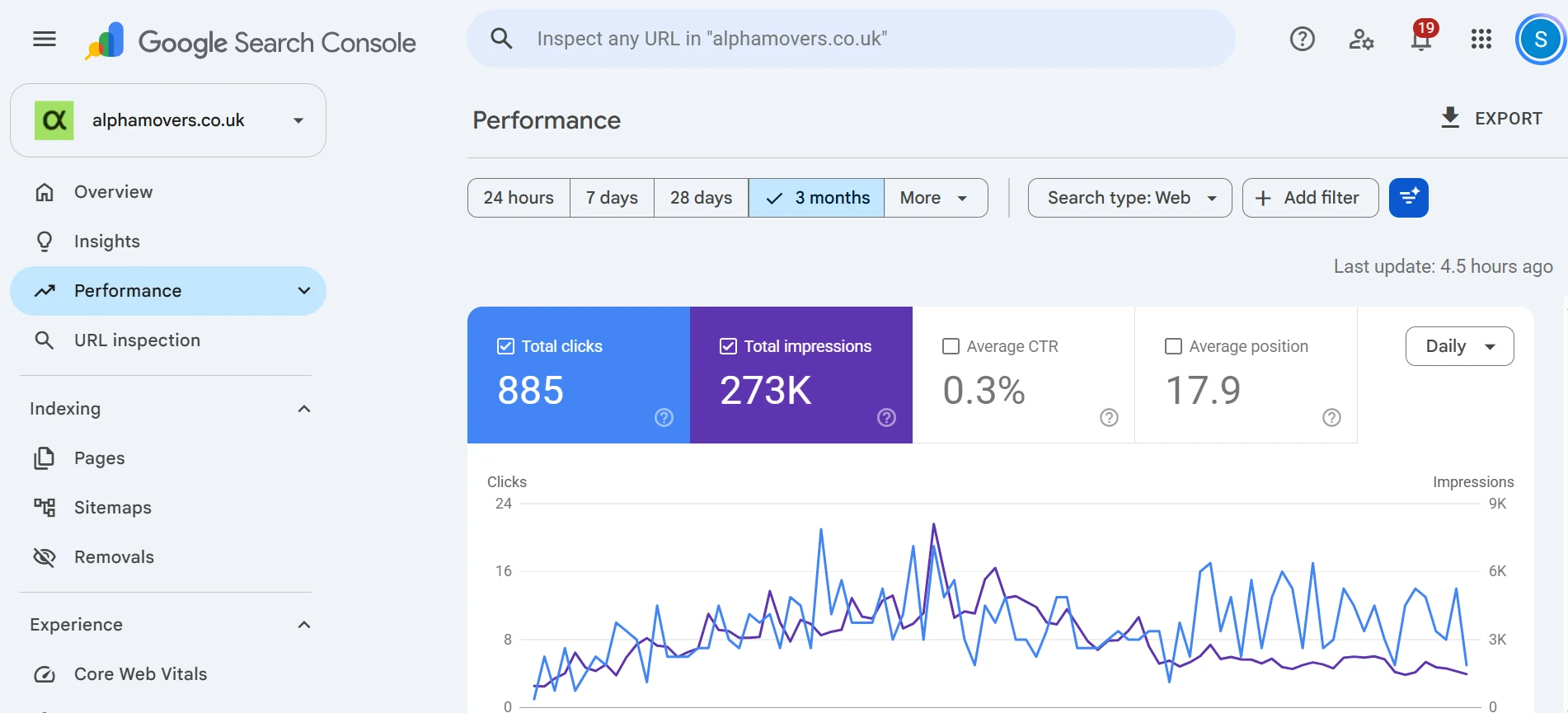Open URL inspection in the sidebar
1568x713 pixels.
[x=168, y=340]
